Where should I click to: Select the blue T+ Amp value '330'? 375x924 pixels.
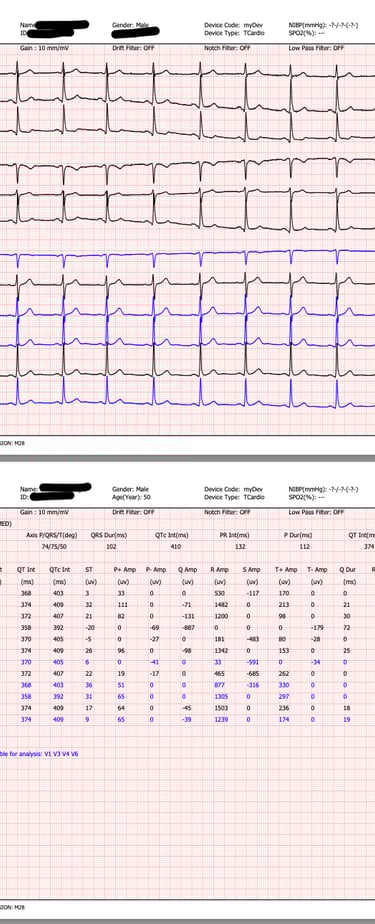pos(284,685)
